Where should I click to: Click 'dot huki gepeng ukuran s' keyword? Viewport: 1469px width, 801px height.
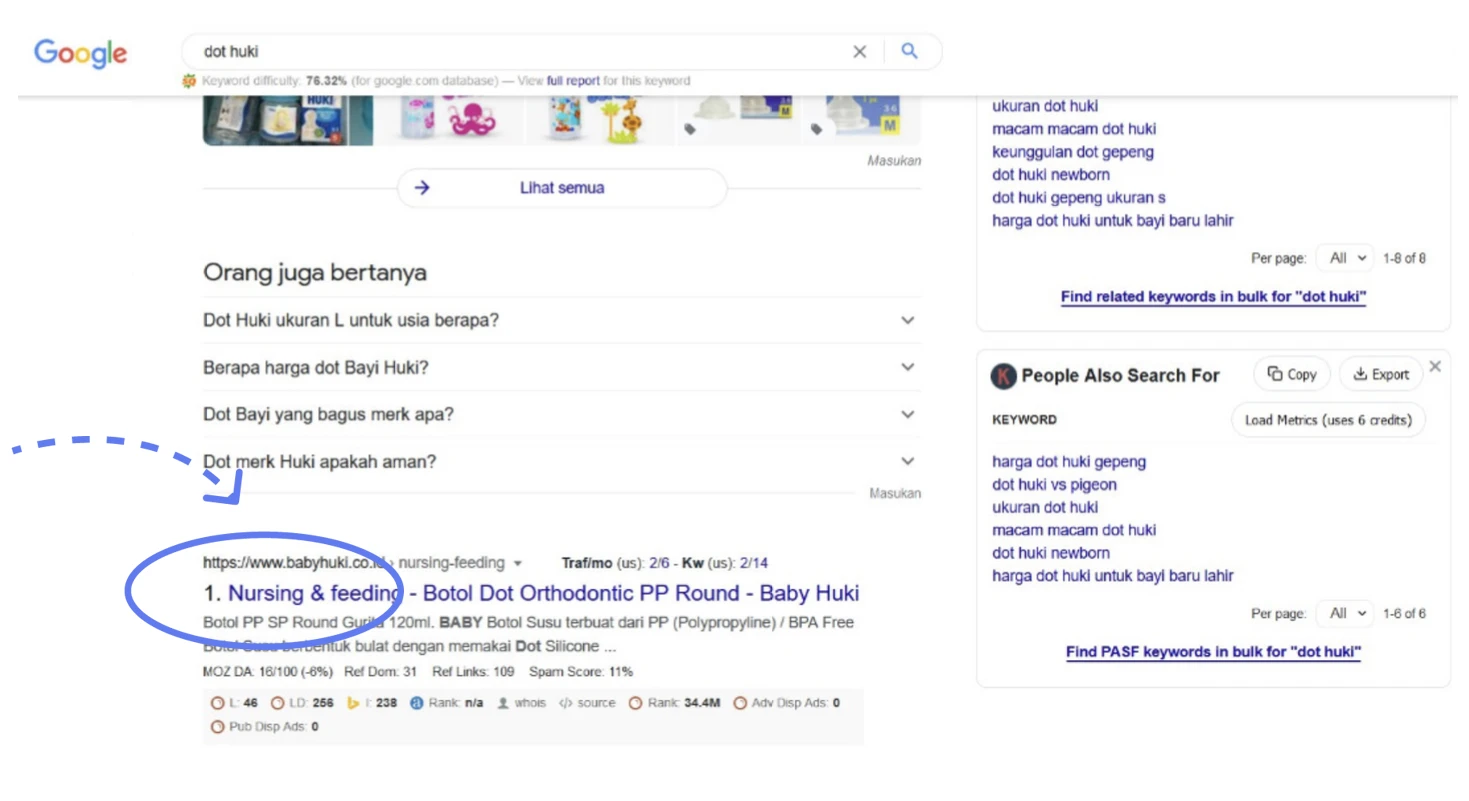tap(1078, 198)
